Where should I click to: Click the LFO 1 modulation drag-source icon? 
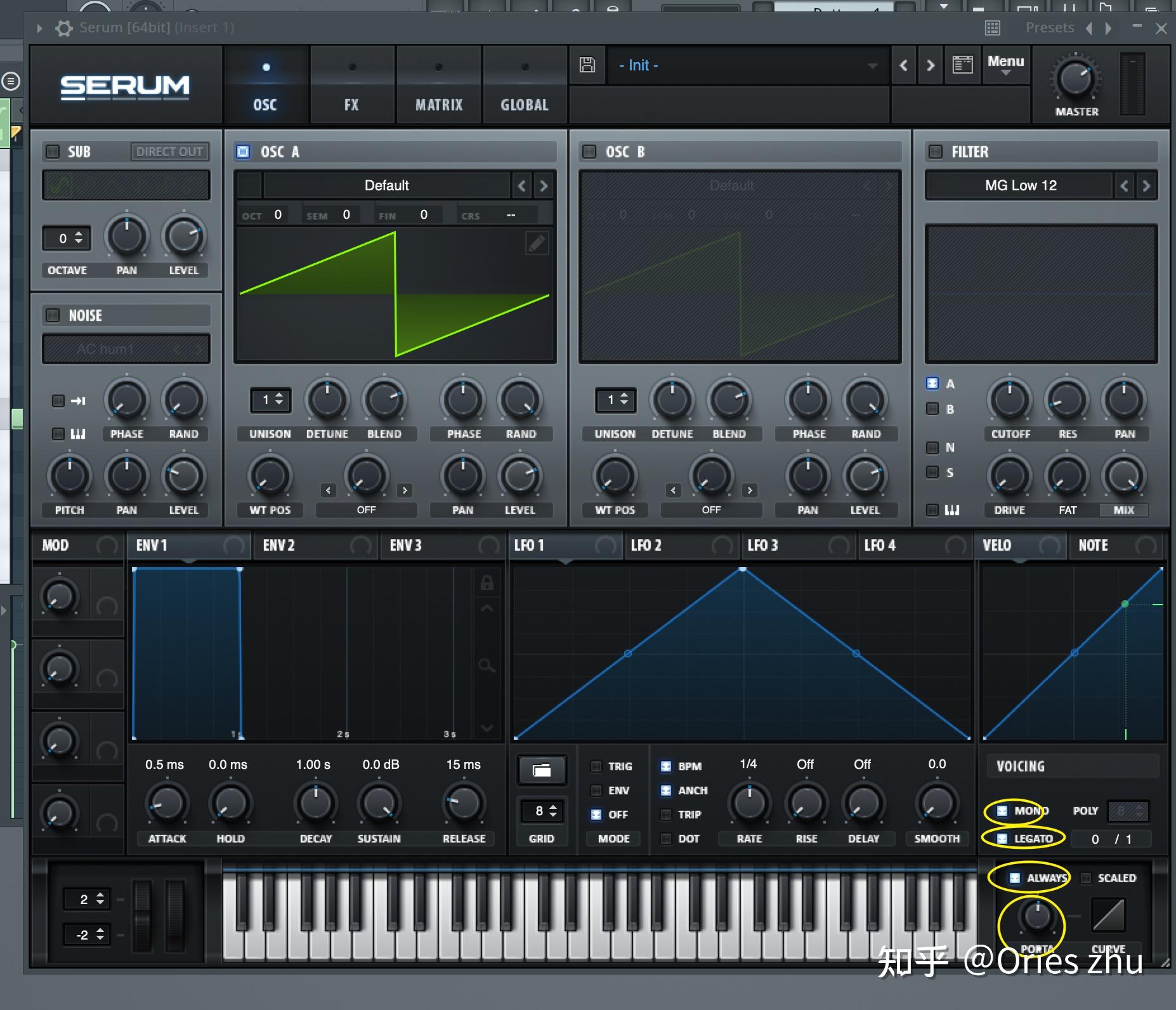point(605,546)
